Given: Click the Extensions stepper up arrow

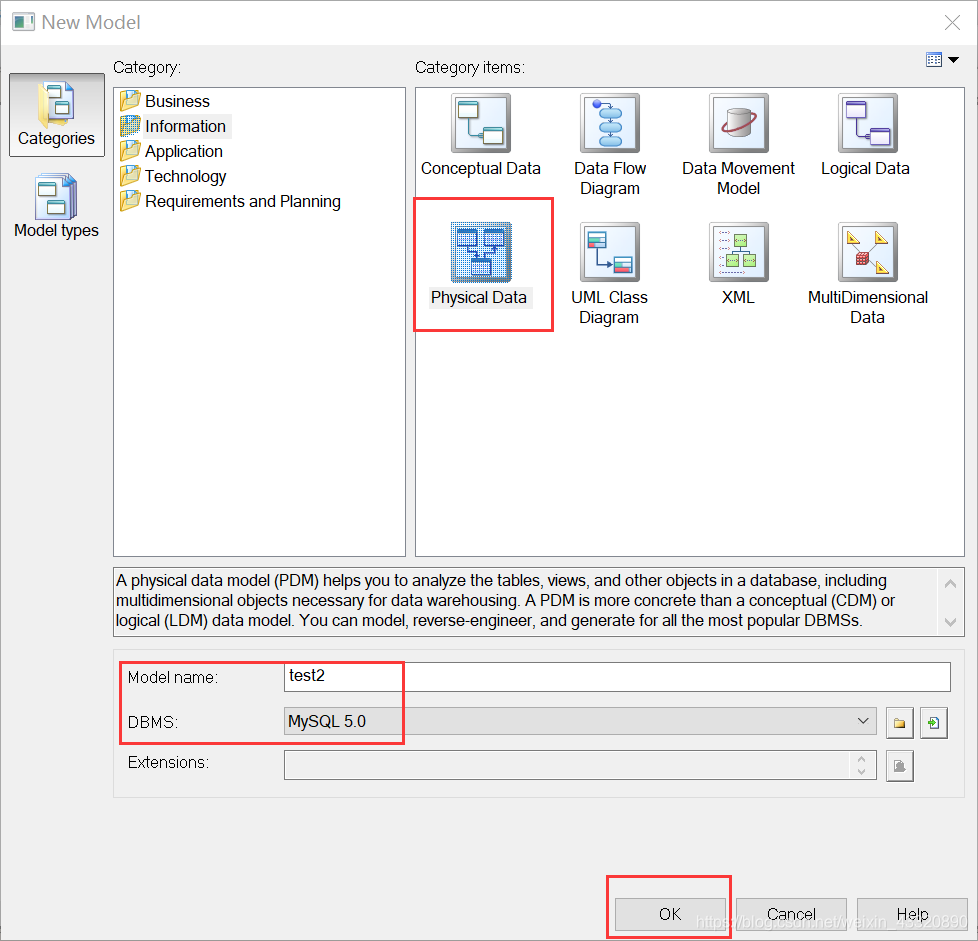Looking at the screenshot, I should coord(861,759).
